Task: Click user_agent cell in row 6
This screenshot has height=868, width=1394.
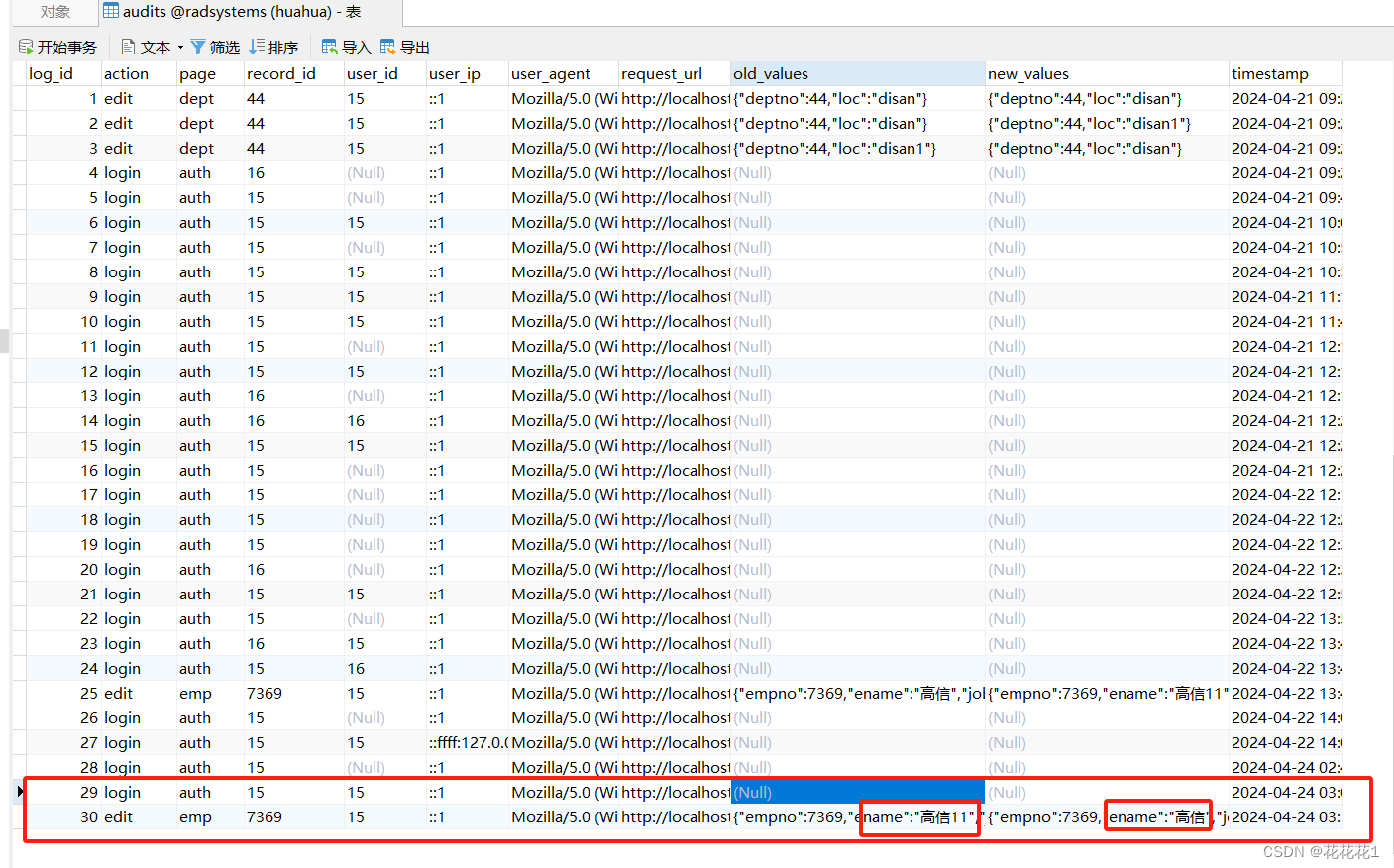Action: pyautogui.click(x=564, y=222)
